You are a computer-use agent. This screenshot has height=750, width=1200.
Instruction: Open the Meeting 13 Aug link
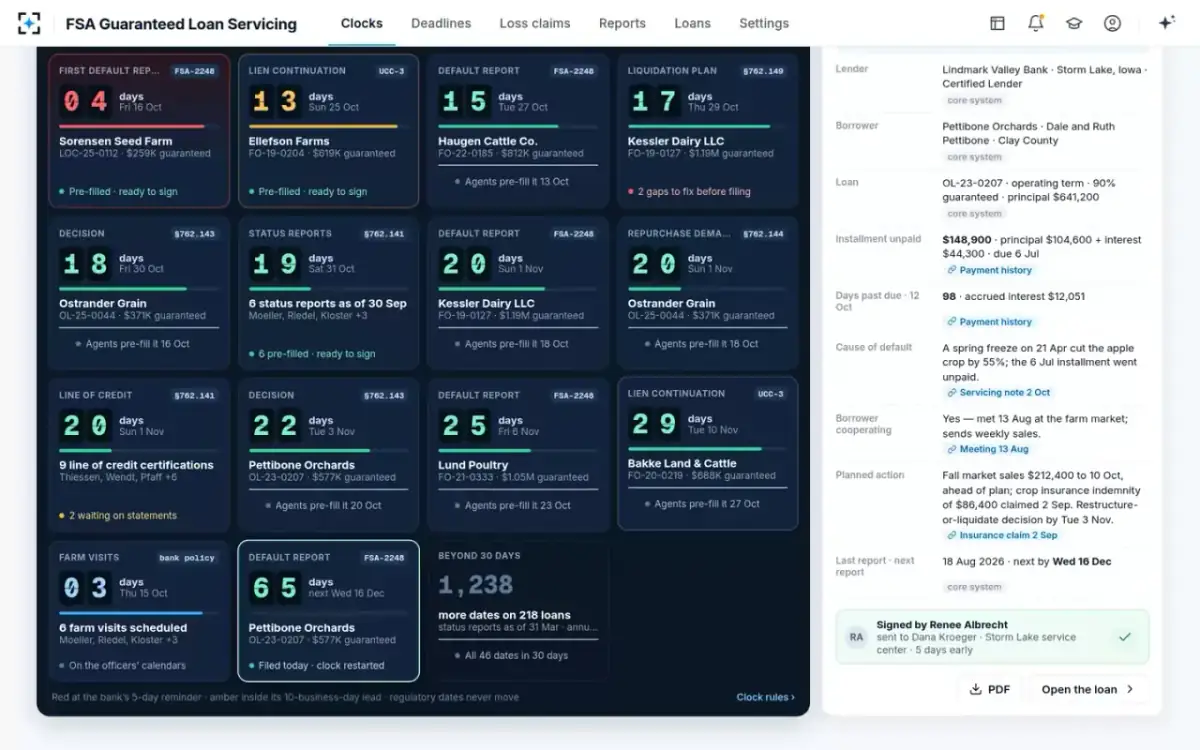pyautogui.click(x=988, y=449)
